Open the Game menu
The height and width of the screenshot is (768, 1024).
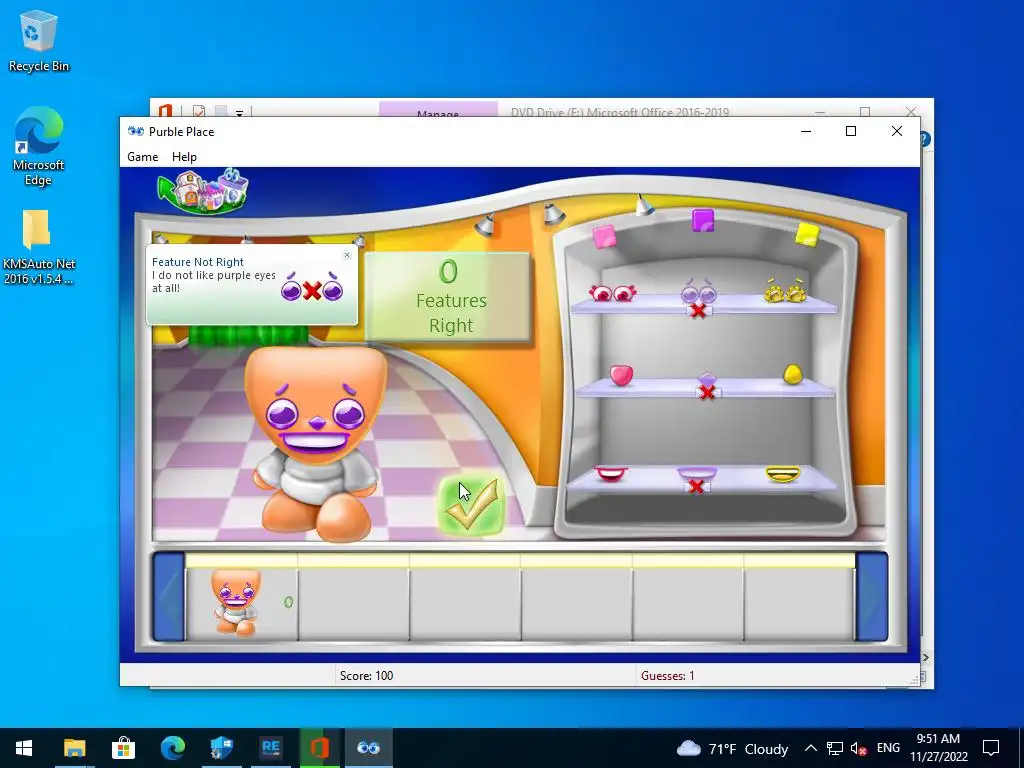pos(142,157)
